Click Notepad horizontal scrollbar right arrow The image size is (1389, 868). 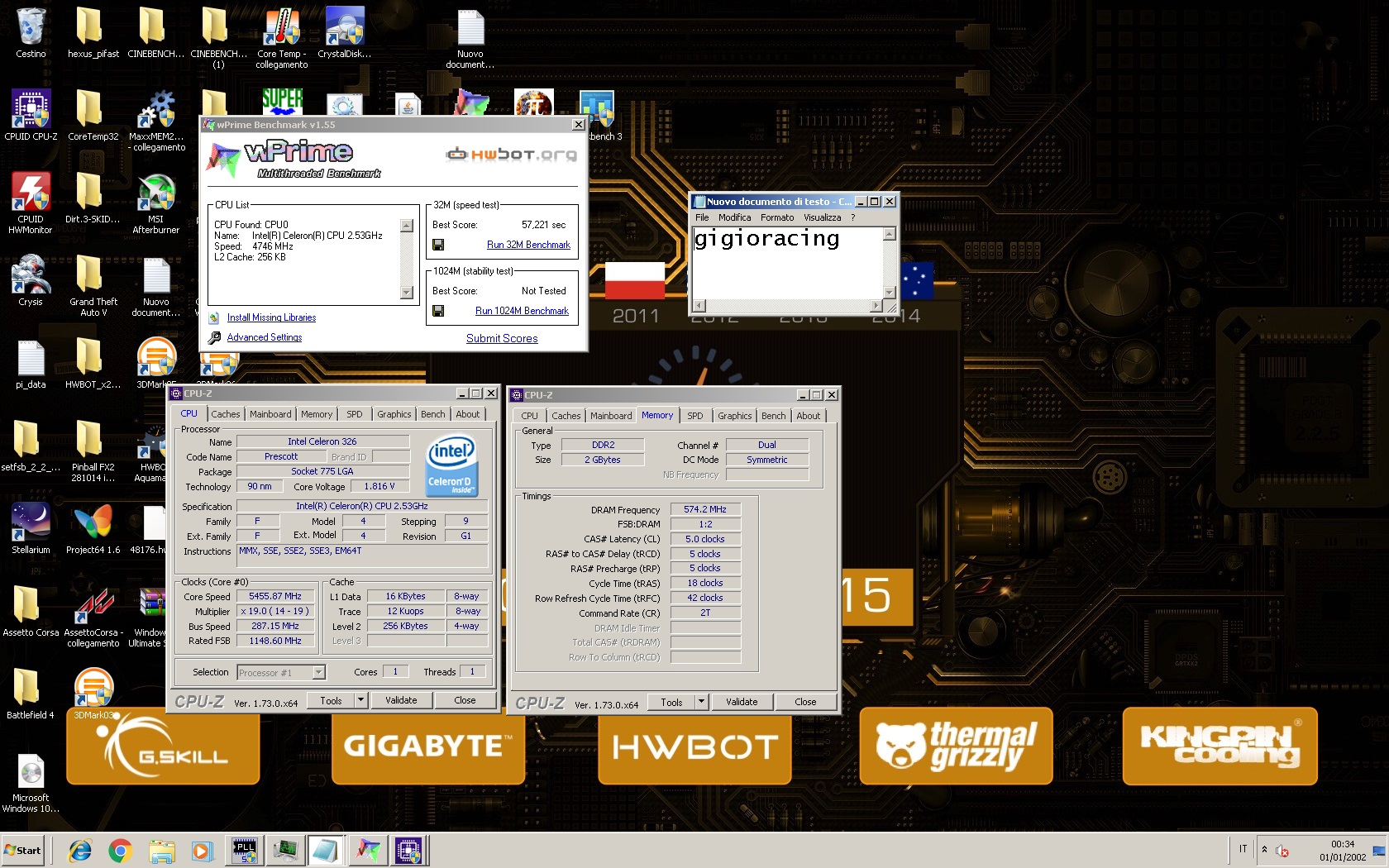pos(876,305)
